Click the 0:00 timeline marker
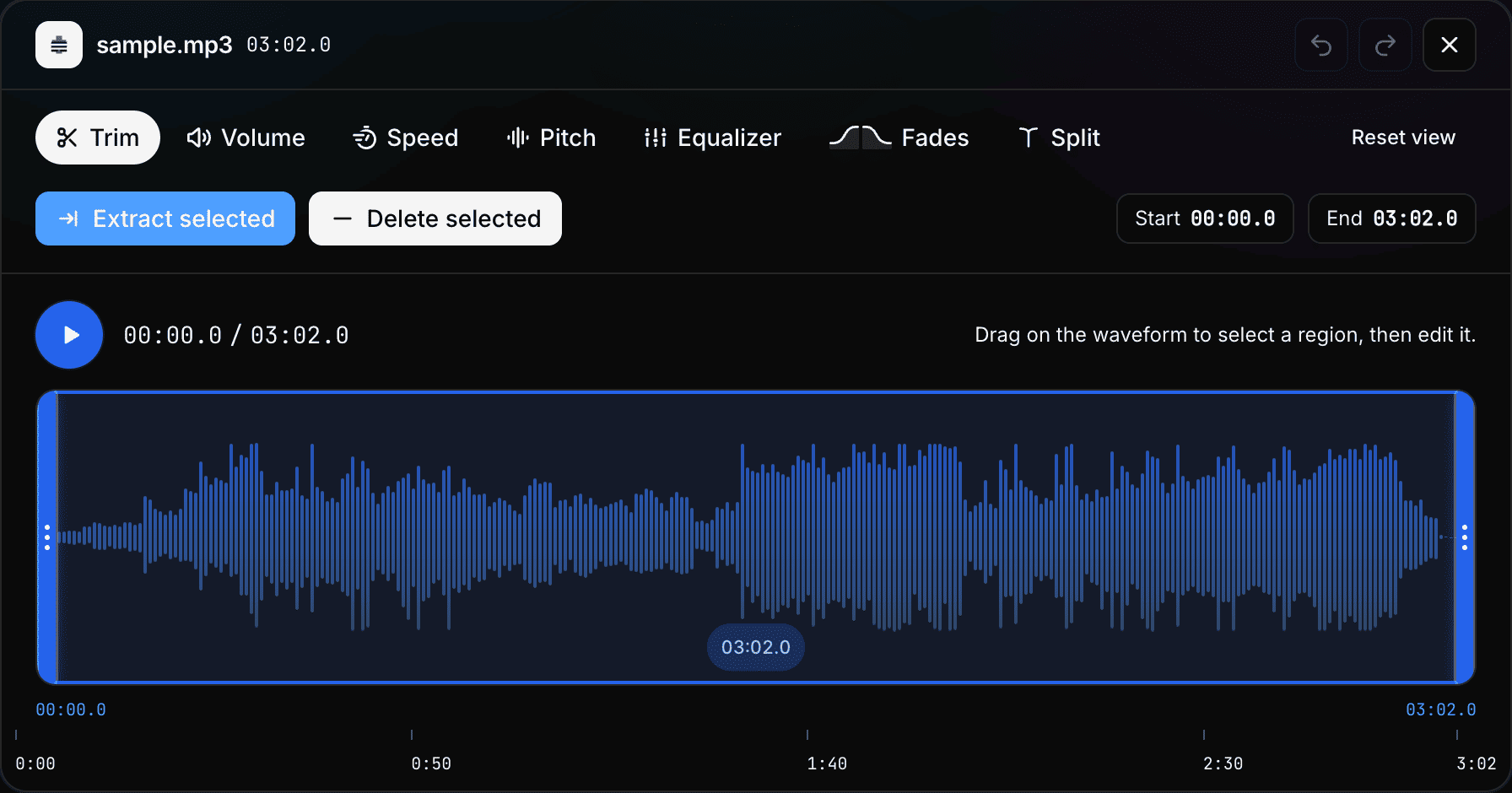This screenshot has width=1512, height=793. tap(35, 763)
